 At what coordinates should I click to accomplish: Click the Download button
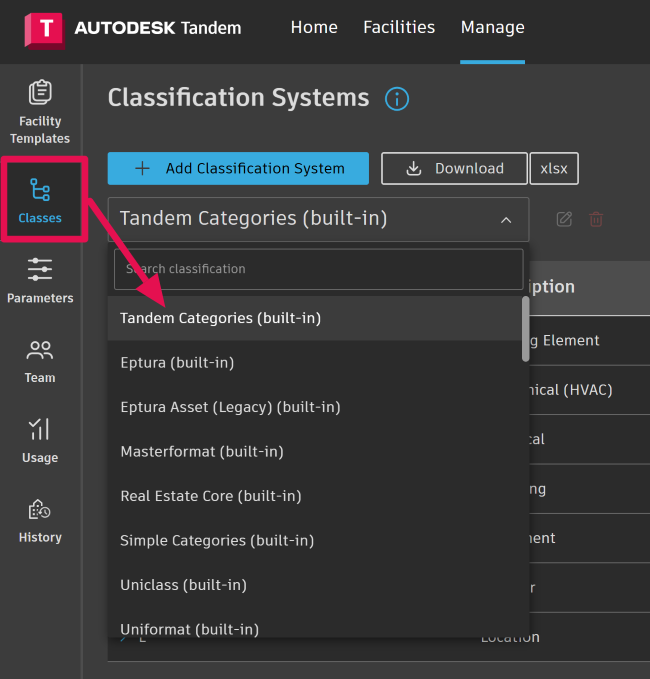click(x=454, y=168)
